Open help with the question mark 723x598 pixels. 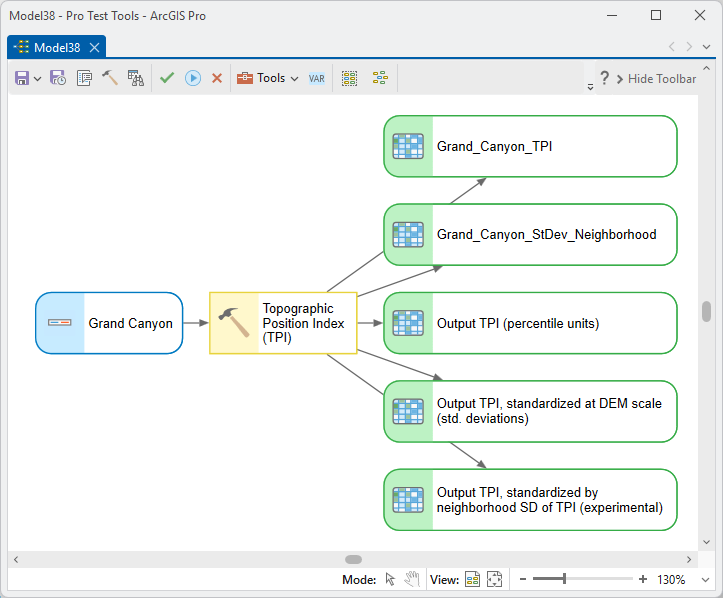(604, 77)
